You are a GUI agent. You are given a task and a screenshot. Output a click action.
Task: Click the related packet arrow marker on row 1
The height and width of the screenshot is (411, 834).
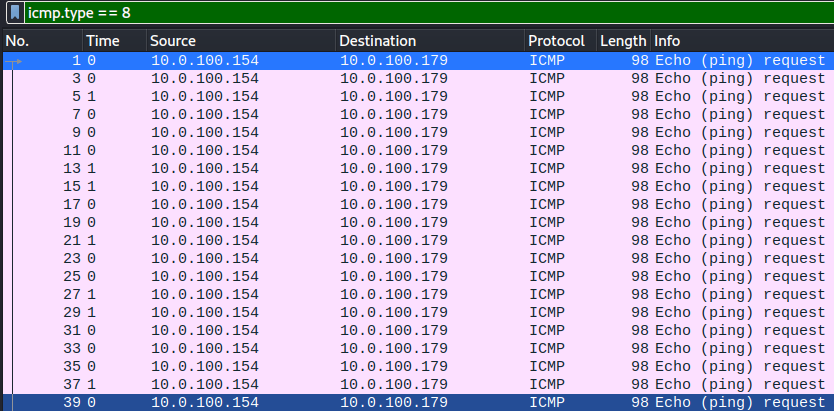[13, 62]
